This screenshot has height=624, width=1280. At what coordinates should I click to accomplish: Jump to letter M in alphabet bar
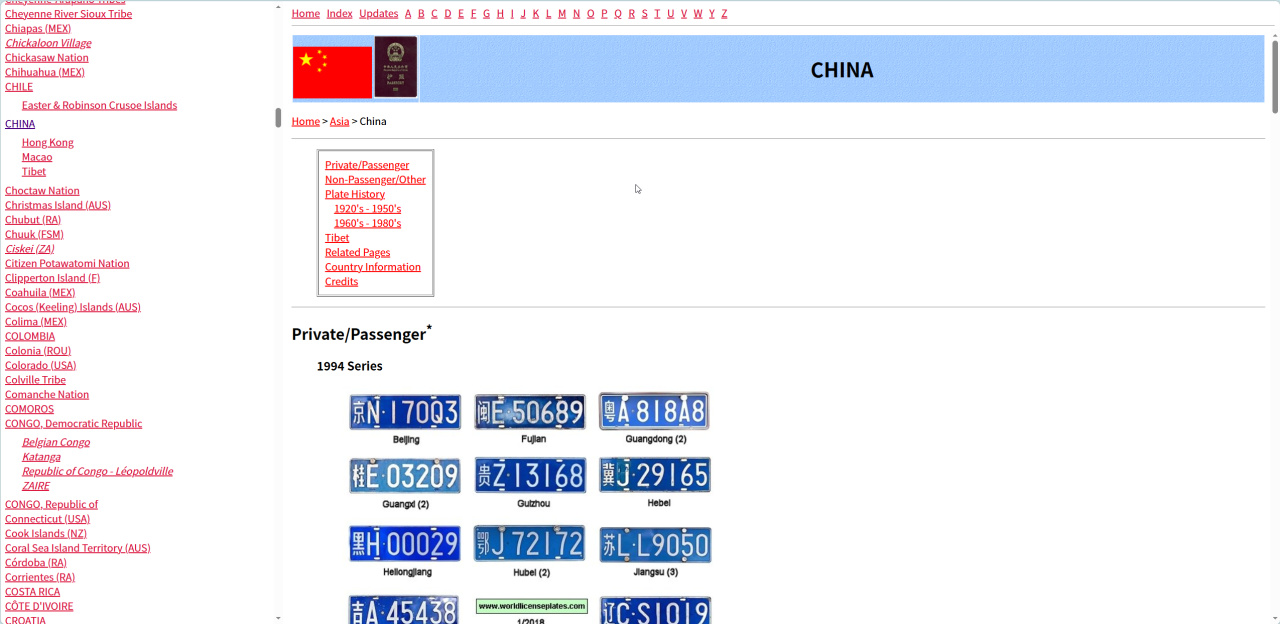(x=562, y=13)
